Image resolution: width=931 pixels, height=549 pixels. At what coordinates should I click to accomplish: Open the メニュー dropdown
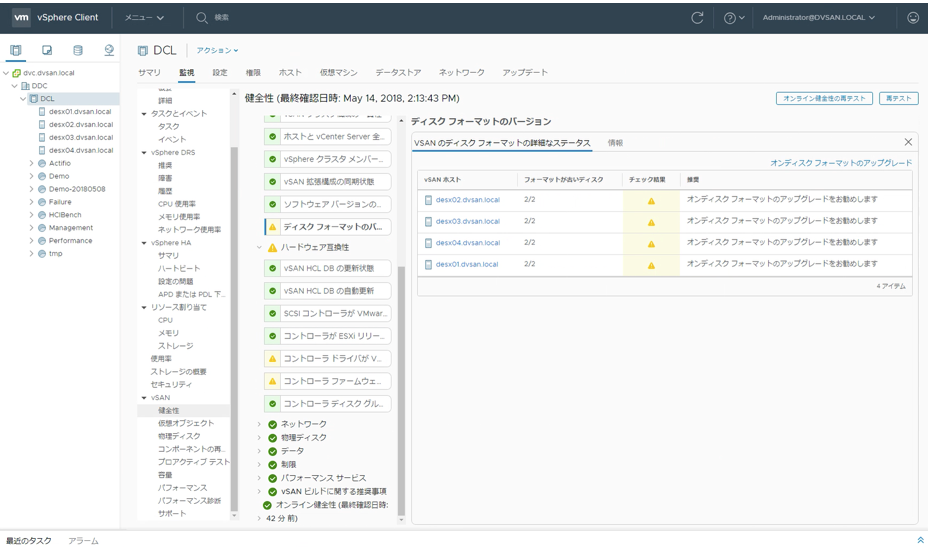point(144,18)
